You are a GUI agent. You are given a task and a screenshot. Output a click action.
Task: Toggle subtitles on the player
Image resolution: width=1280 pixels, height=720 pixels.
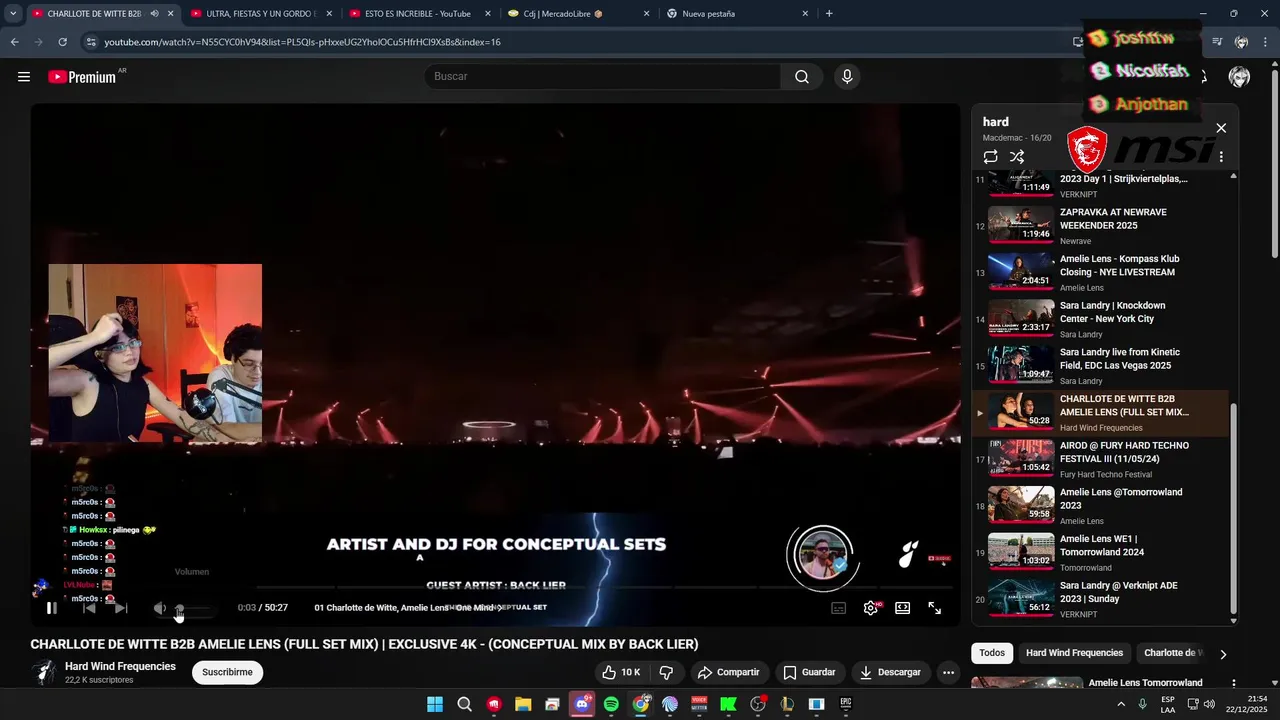(839, 608)
